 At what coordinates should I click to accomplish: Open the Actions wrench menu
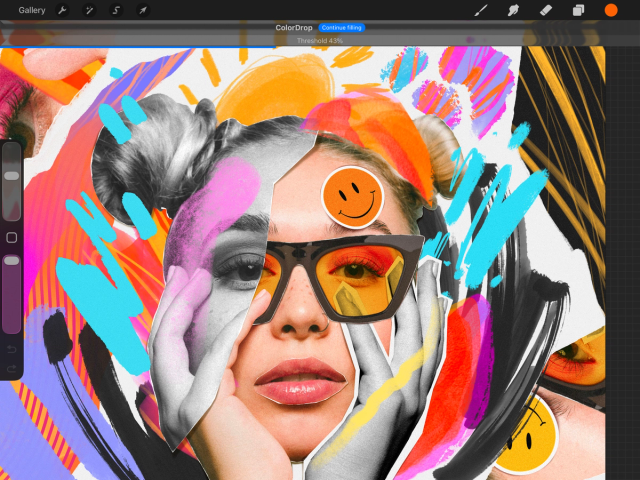62,10
